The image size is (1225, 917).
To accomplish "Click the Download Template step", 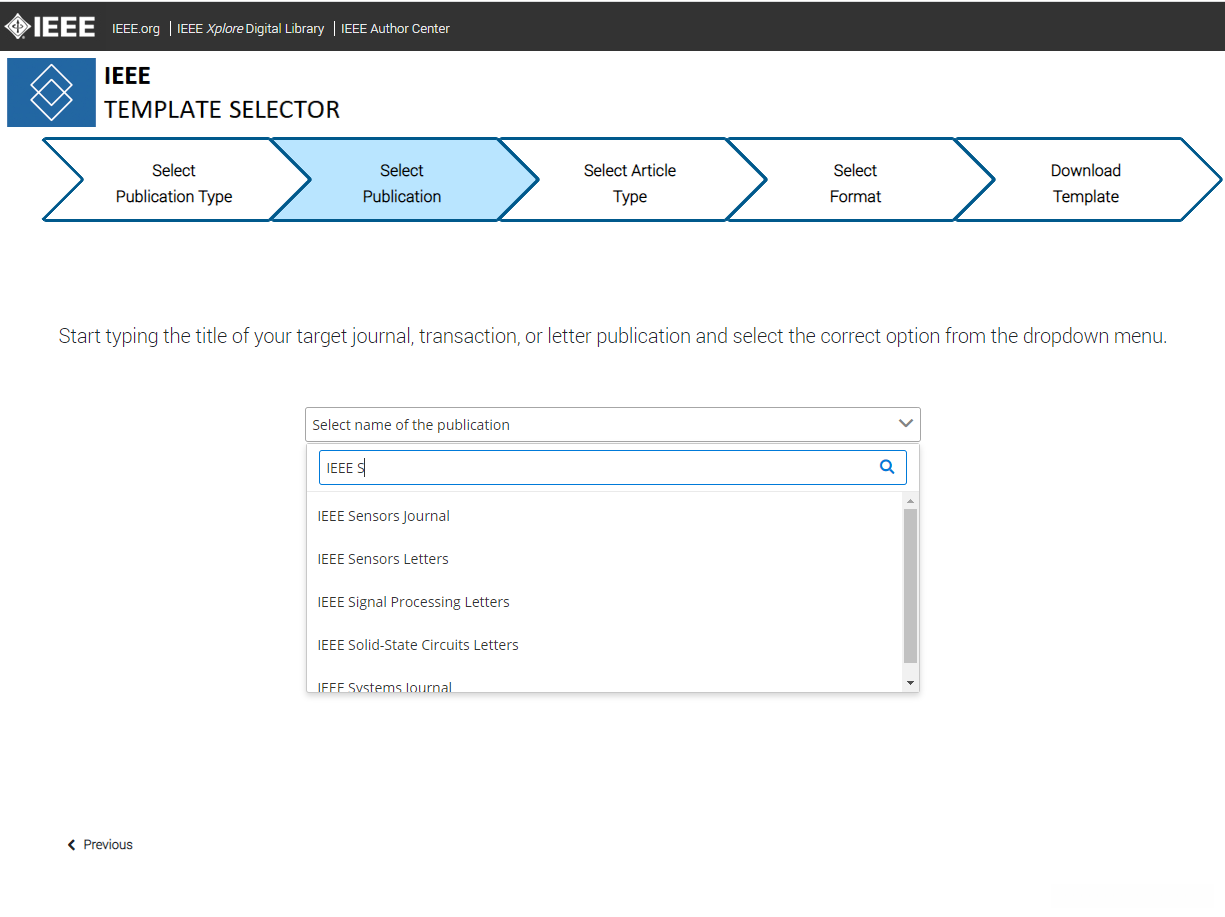I will click(x=1085, y=183).
